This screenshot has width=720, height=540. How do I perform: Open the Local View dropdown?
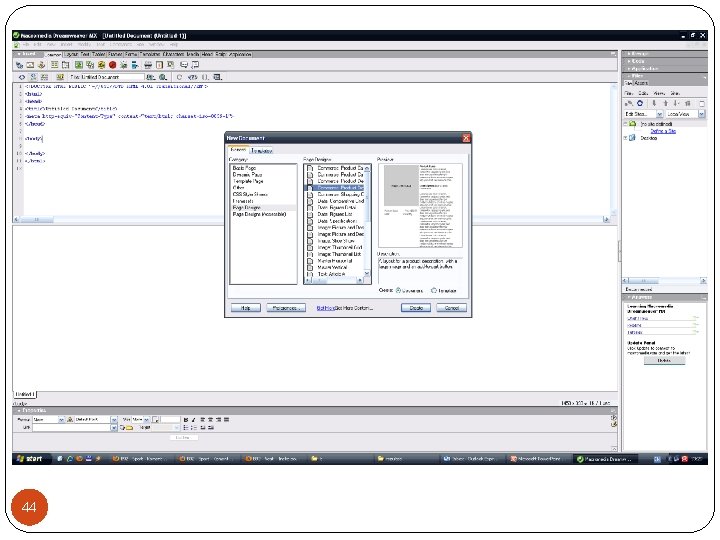[702, 114]
